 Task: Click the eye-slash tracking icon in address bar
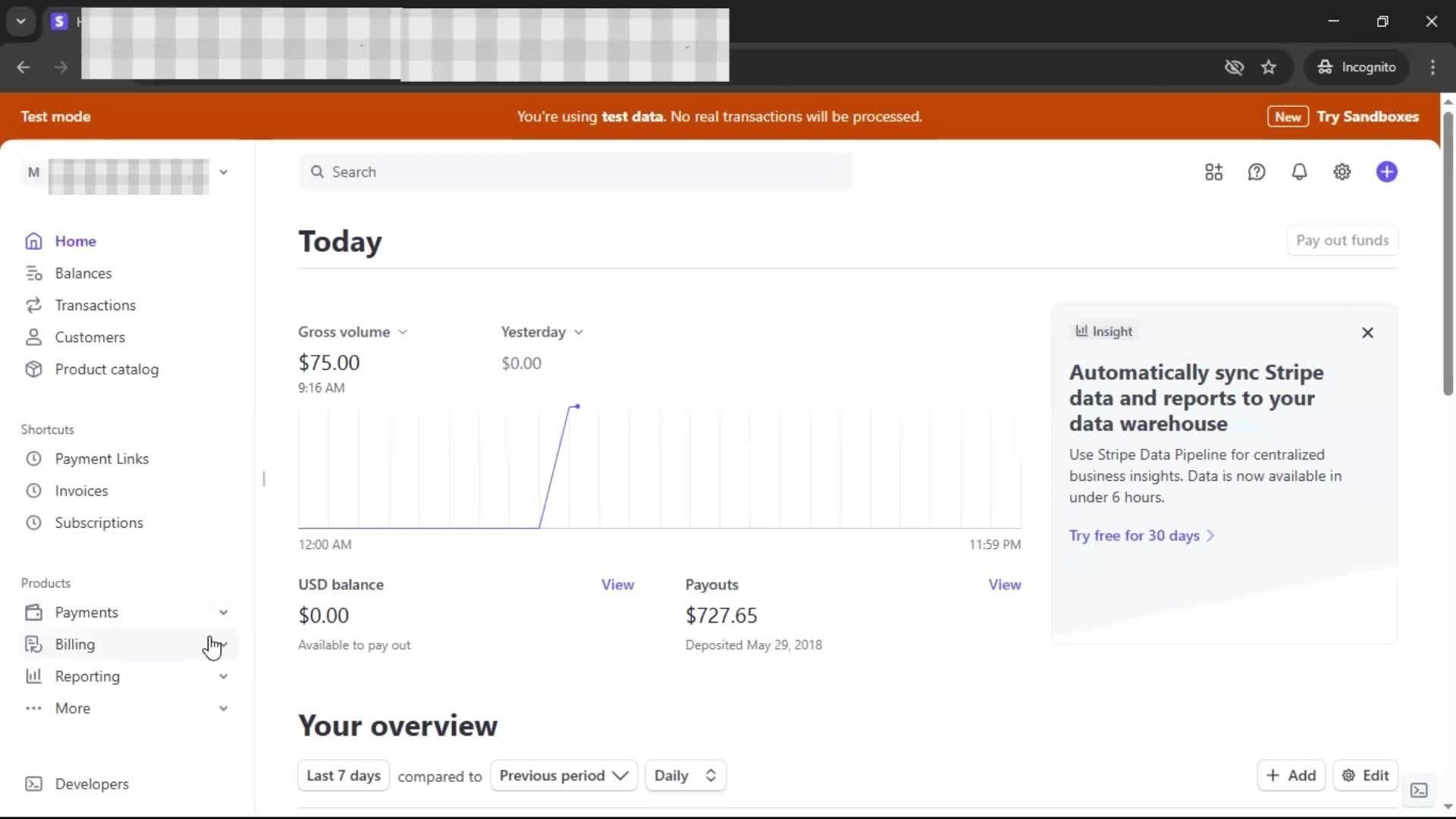pos(1234,67)
